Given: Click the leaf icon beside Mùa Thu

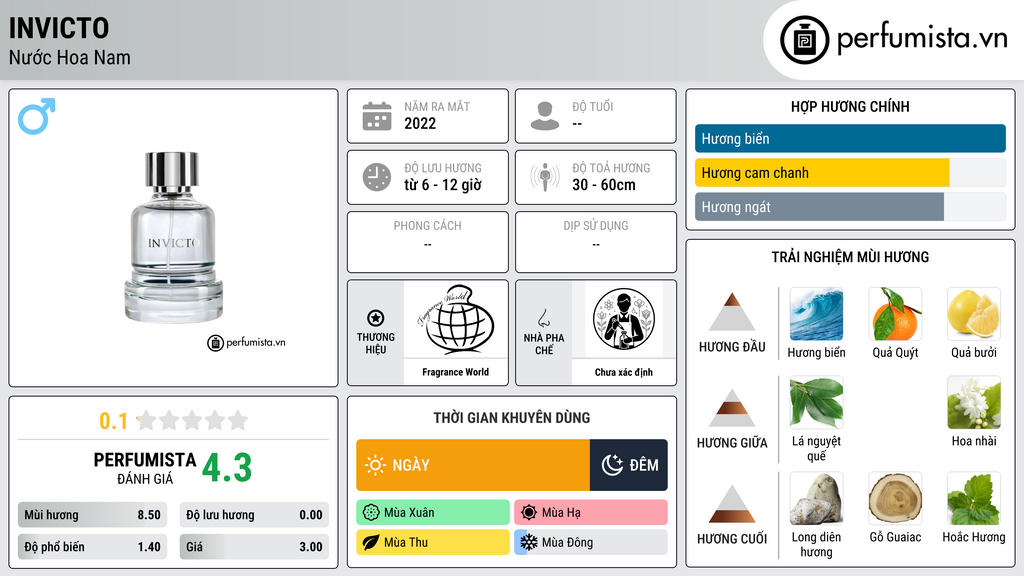Looking at the screenshot, I should [371, 542].
